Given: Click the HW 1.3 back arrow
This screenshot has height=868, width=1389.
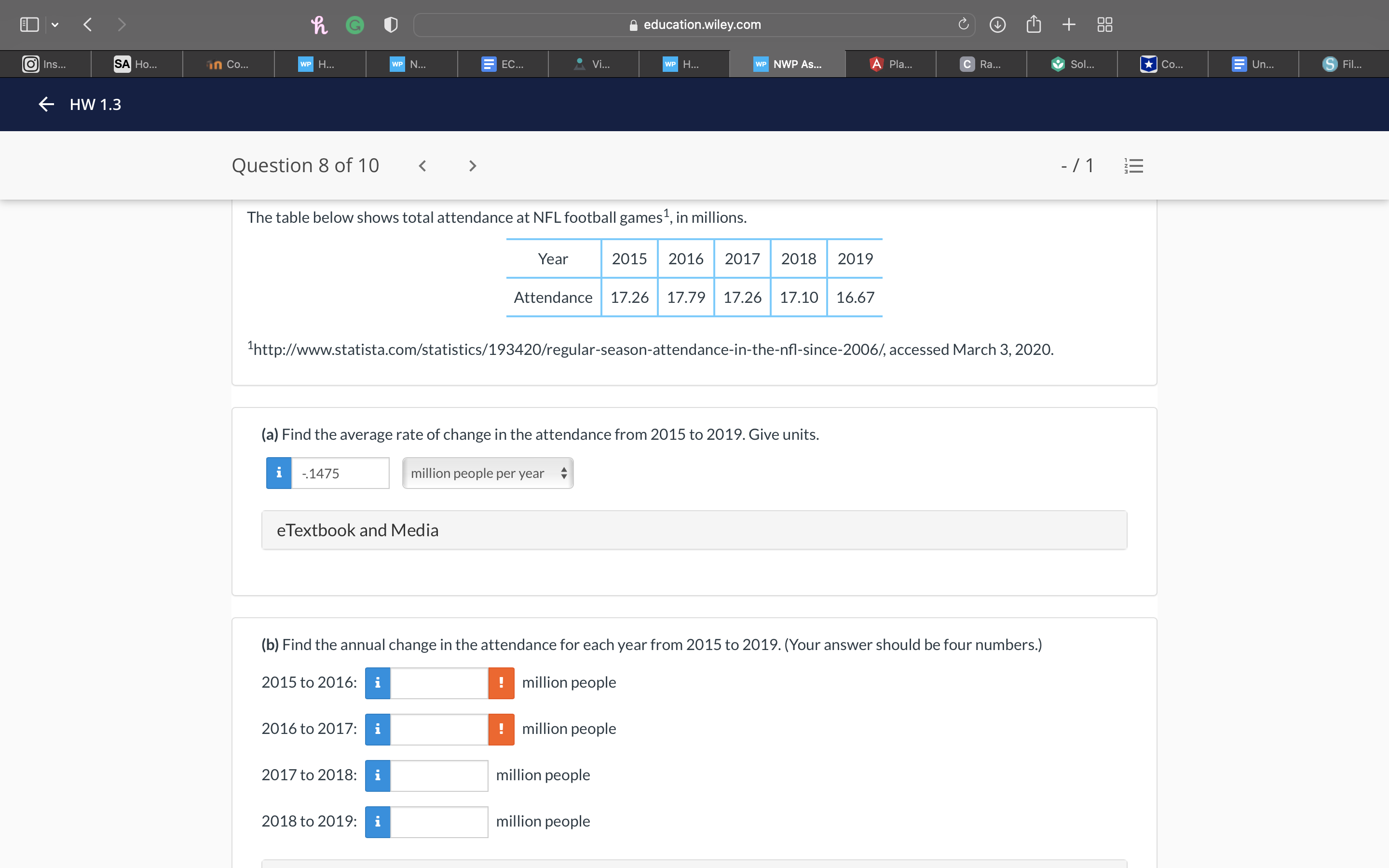Looking at the screenshot, I should click(46, 104).
